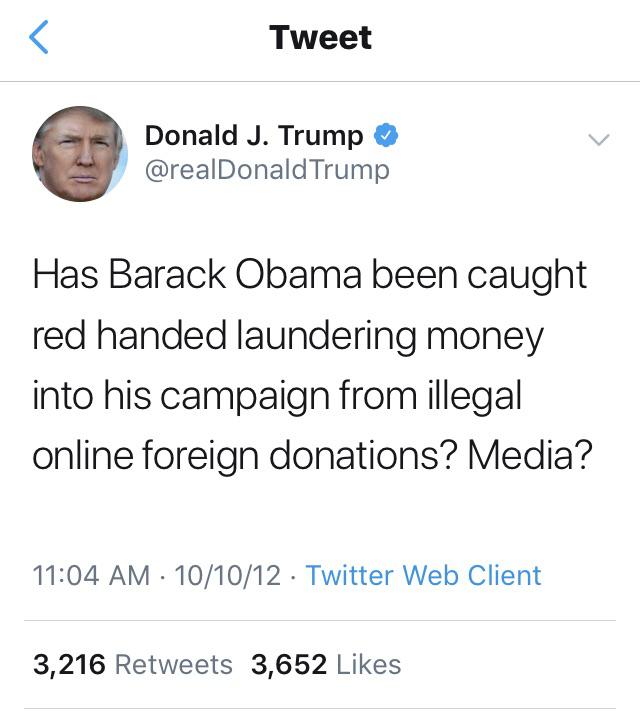The width and height of the screenshot is (640, 715).
Task: View the Likes list label
Action: point(369,664)
